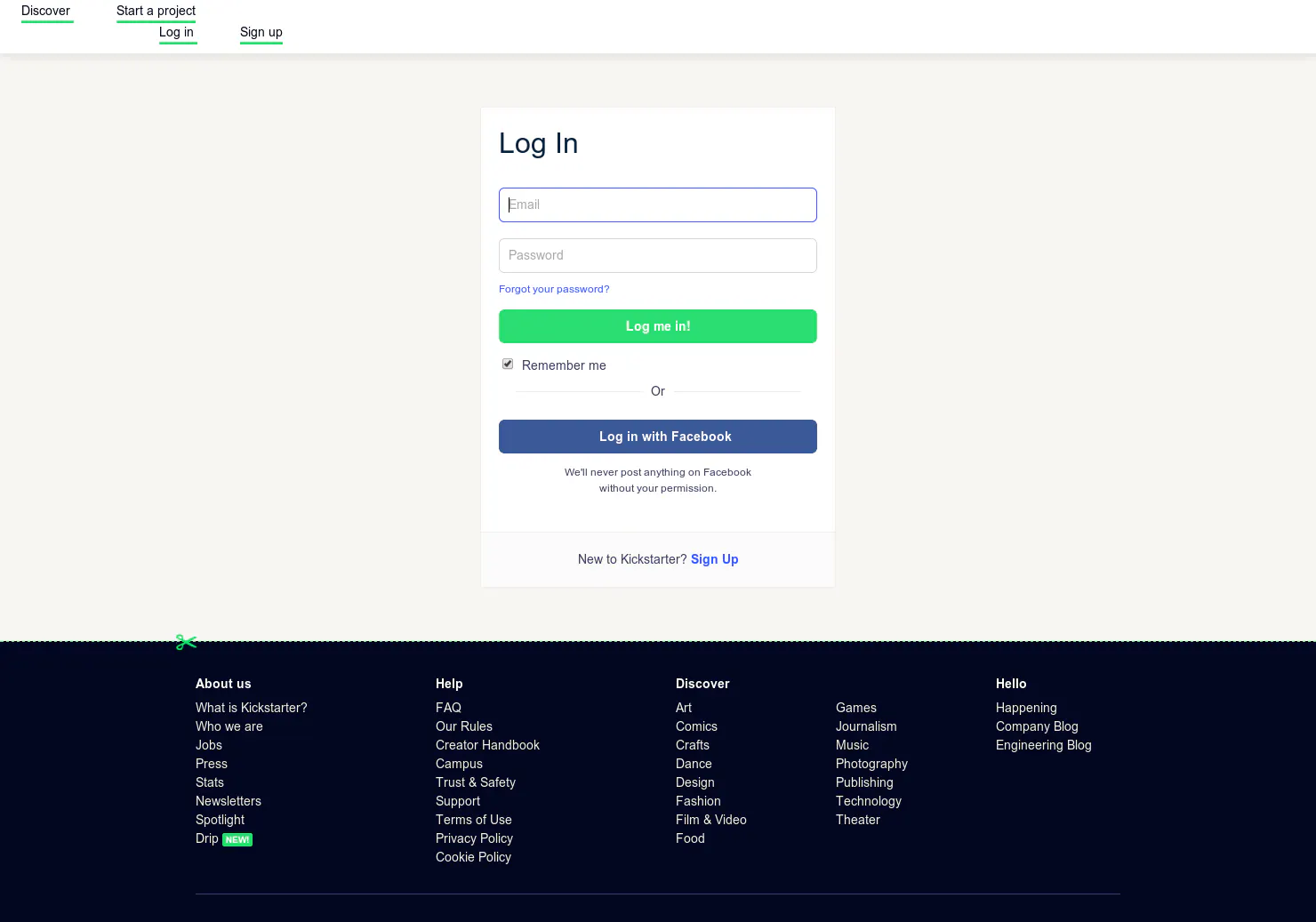The width and height of the screenshot is (1316, 922).
Task: Browse the Theater category
Action: [x=858, y=820]
